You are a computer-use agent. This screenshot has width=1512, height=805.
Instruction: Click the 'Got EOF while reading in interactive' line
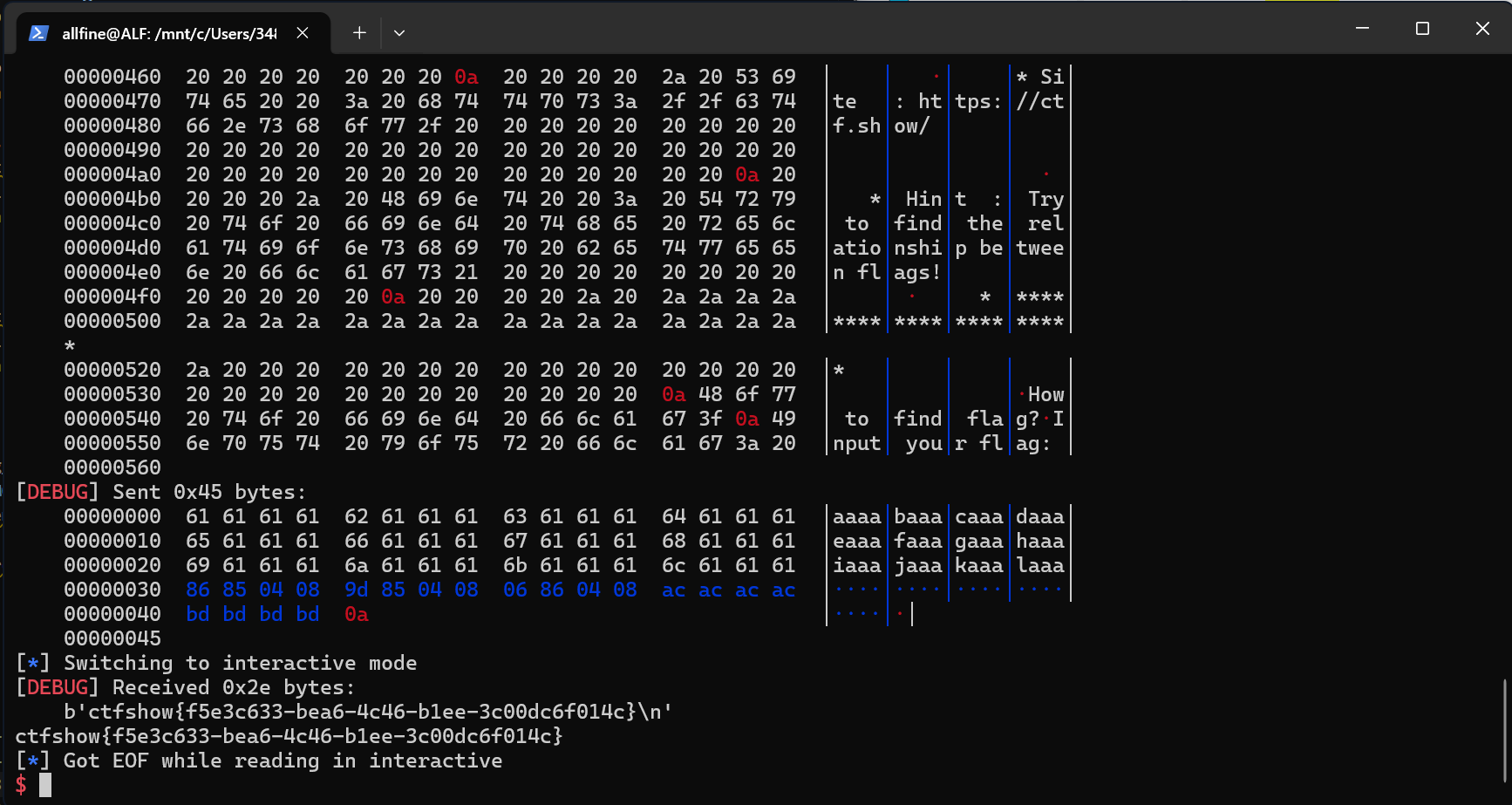click(x=259, y=761)
